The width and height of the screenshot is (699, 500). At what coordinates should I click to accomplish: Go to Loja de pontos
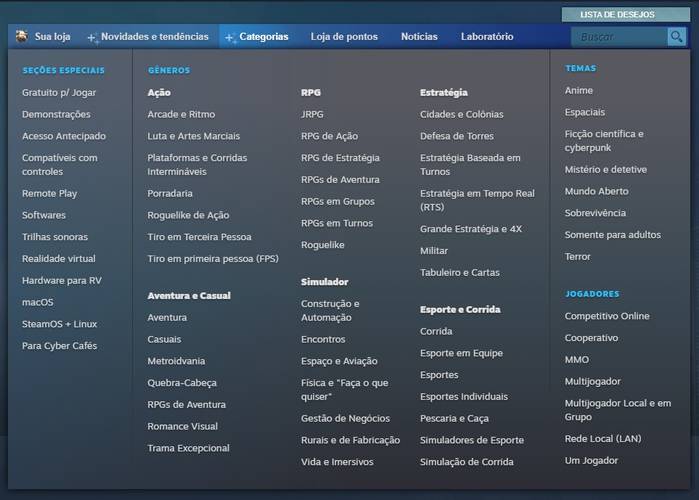point(344,37)
